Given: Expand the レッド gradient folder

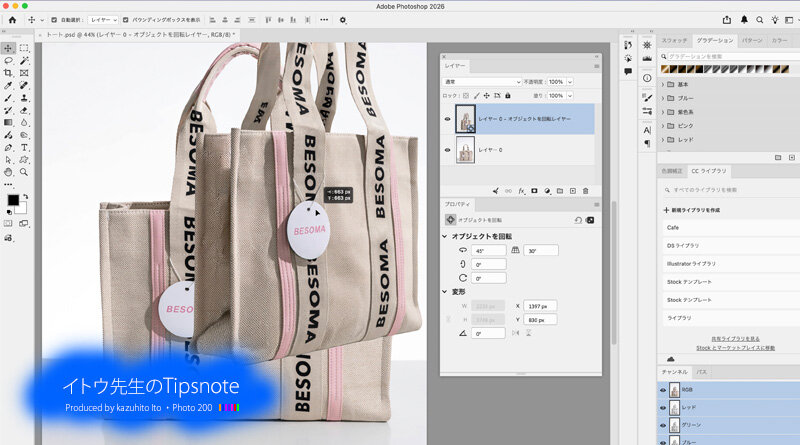Looking at the screenshot, I should point(663,139).
